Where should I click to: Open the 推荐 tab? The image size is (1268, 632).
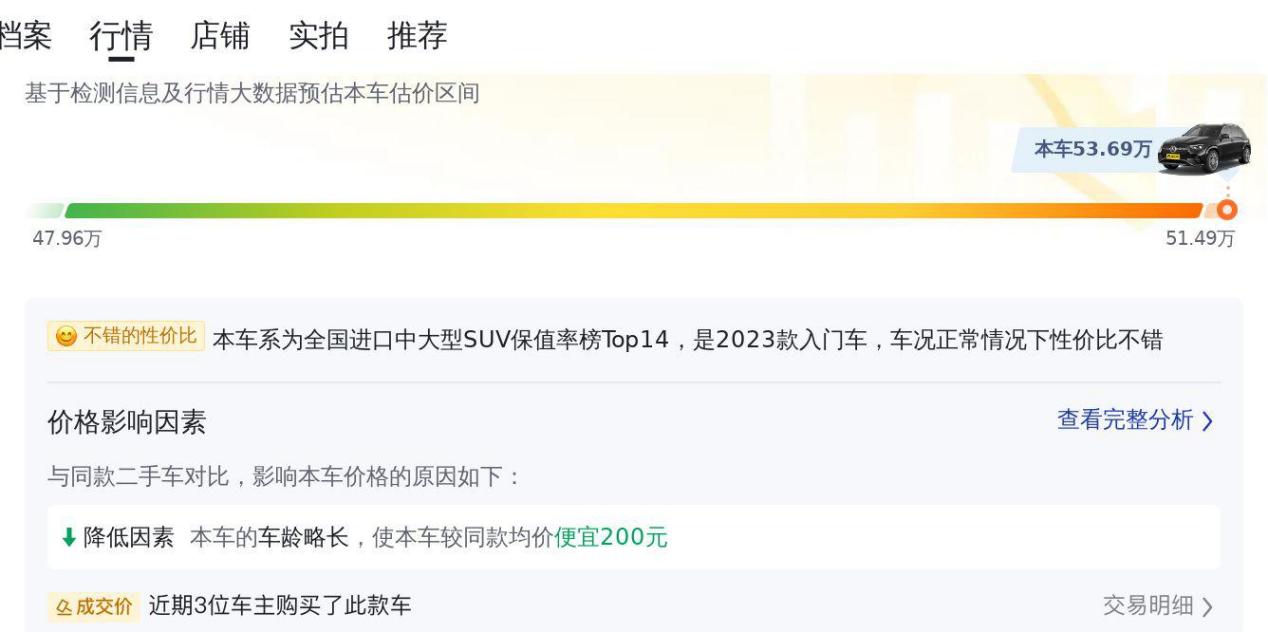pos(418,36)
